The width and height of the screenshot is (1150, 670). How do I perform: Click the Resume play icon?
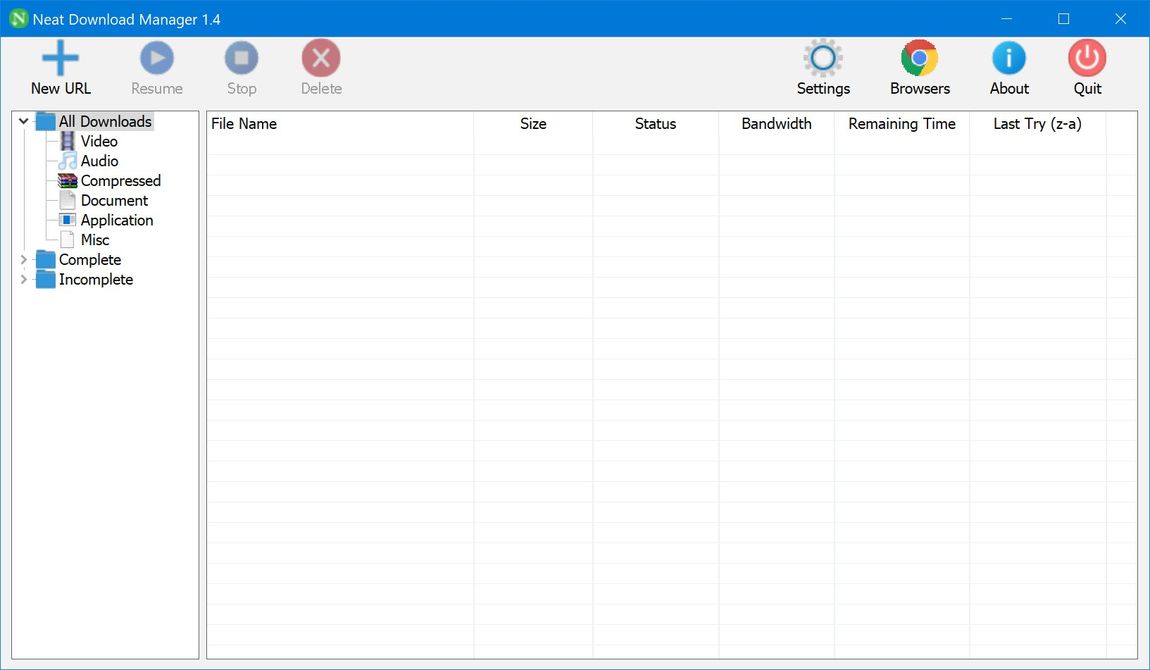[157, 58]
